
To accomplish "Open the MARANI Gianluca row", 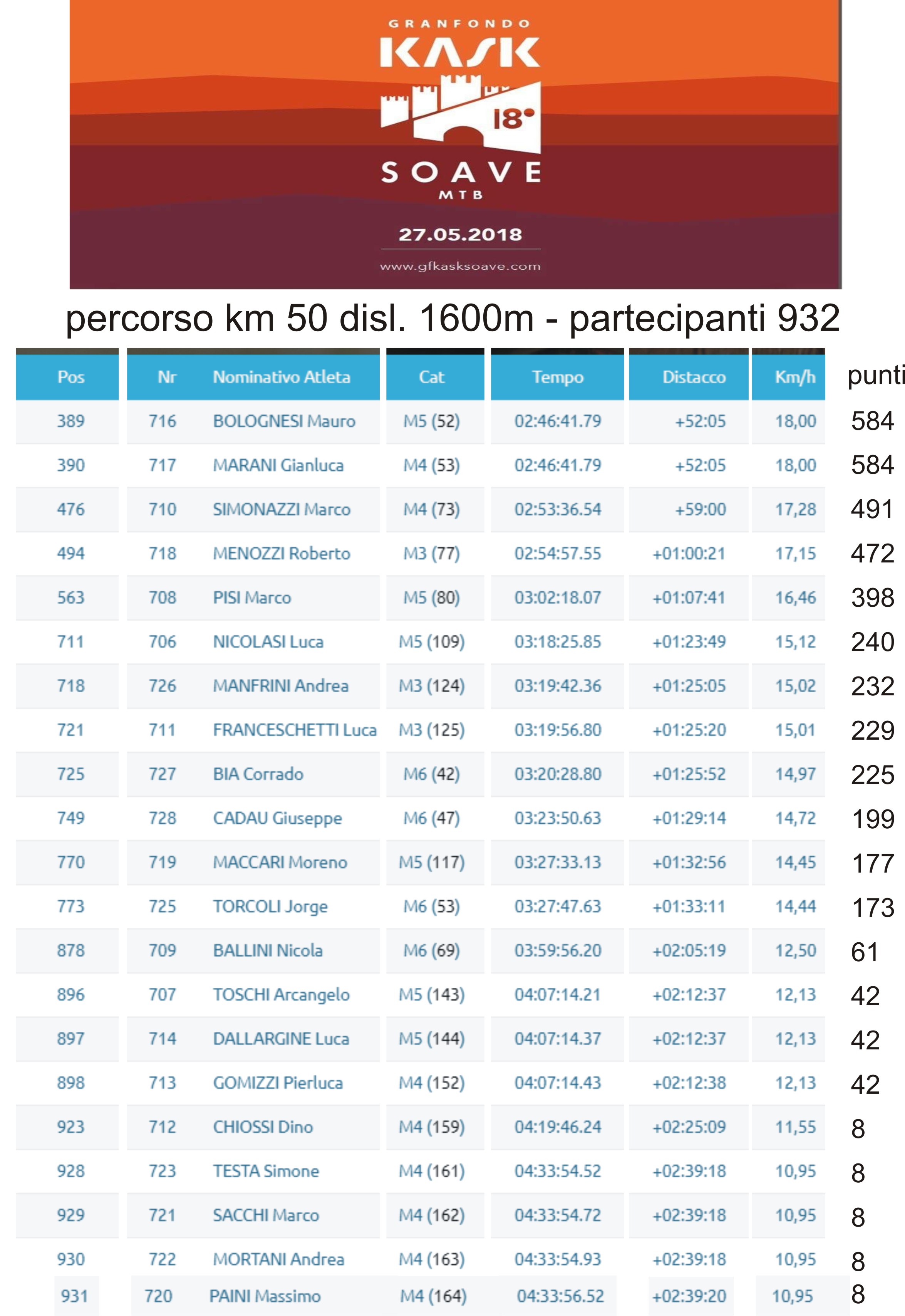I will 420,465.
